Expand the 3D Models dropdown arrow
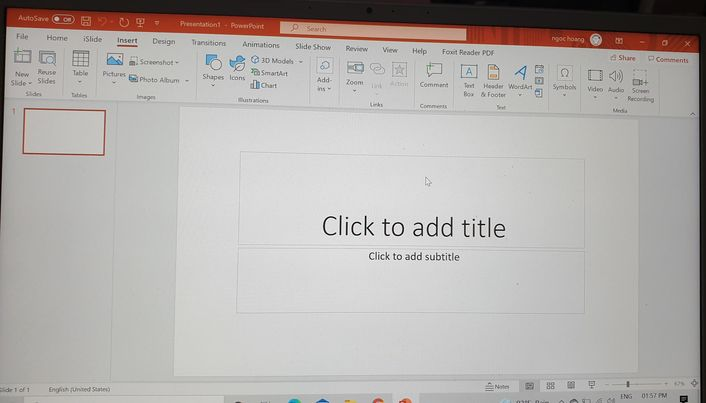 pyautogui.click(x=300, y=61)
